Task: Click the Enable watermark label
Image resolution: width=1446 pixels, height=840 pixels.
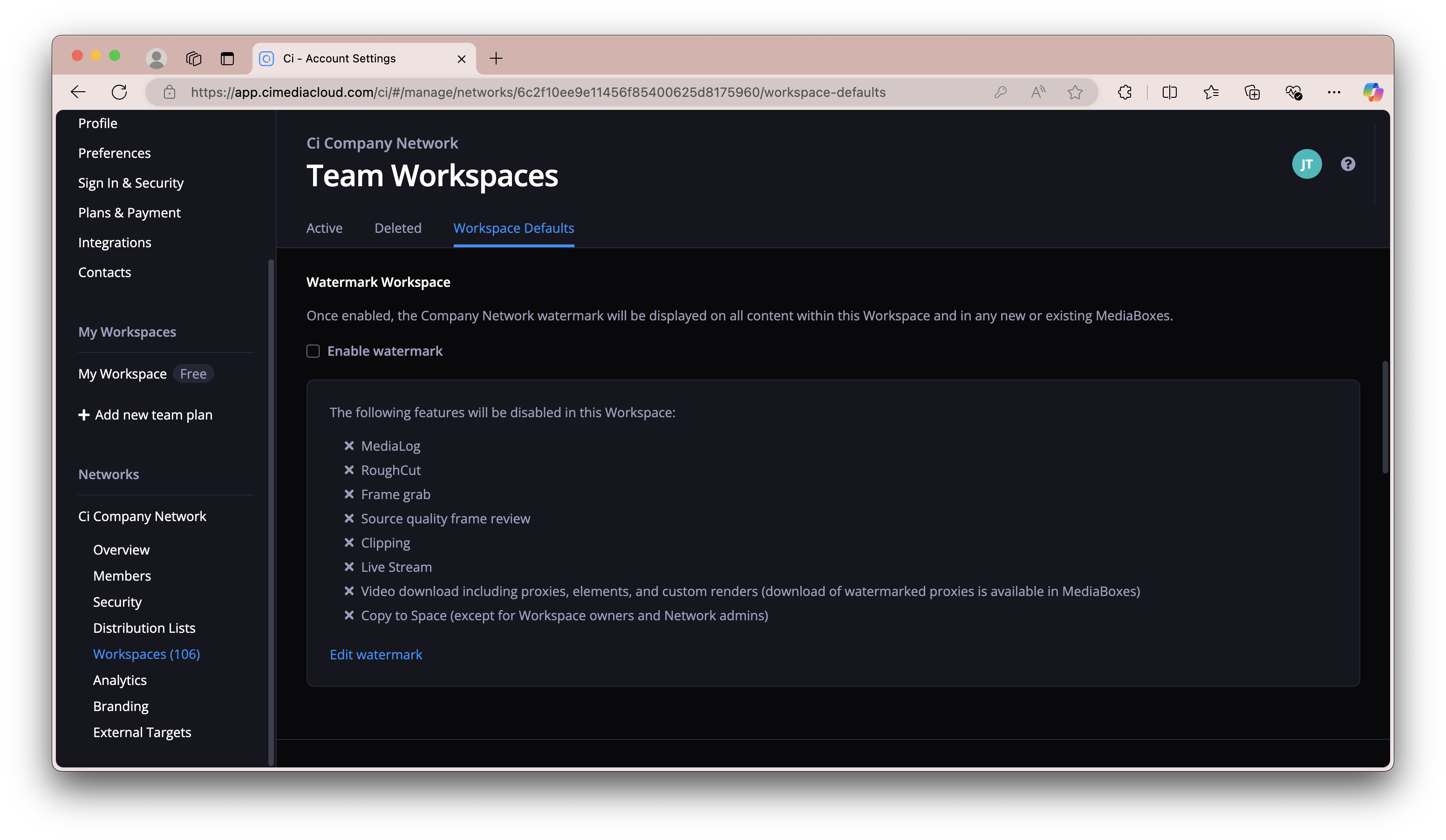Action: (x=384, y=351)
